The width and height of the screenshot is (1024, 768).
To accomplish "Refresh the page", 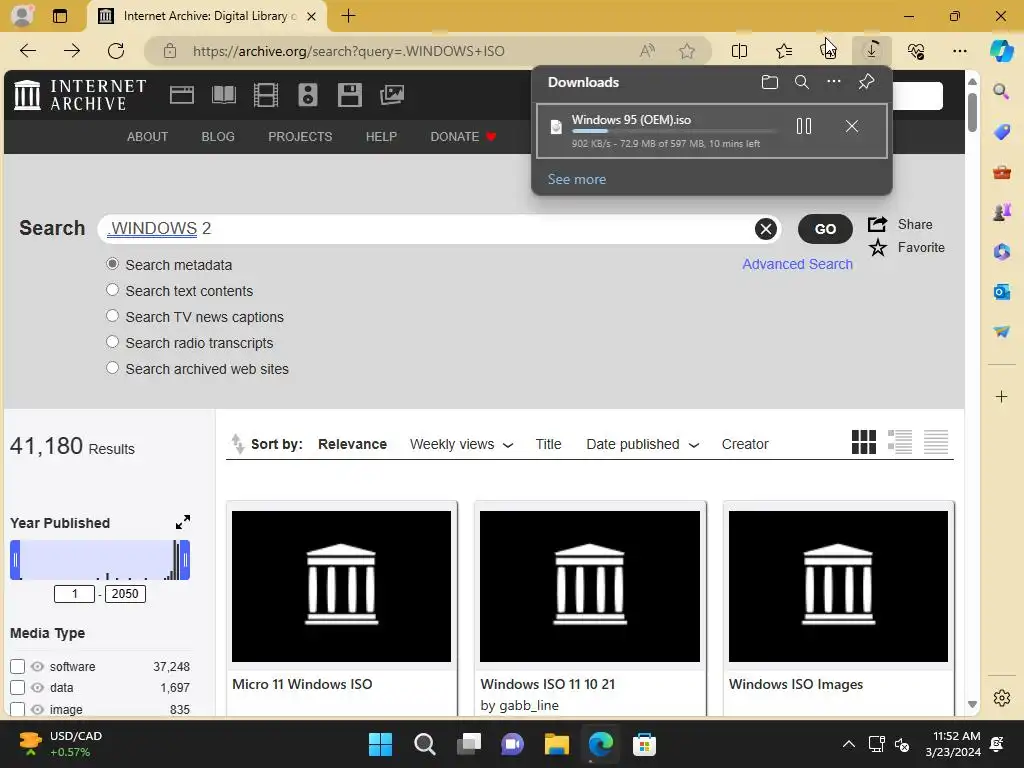I will 116,51.
